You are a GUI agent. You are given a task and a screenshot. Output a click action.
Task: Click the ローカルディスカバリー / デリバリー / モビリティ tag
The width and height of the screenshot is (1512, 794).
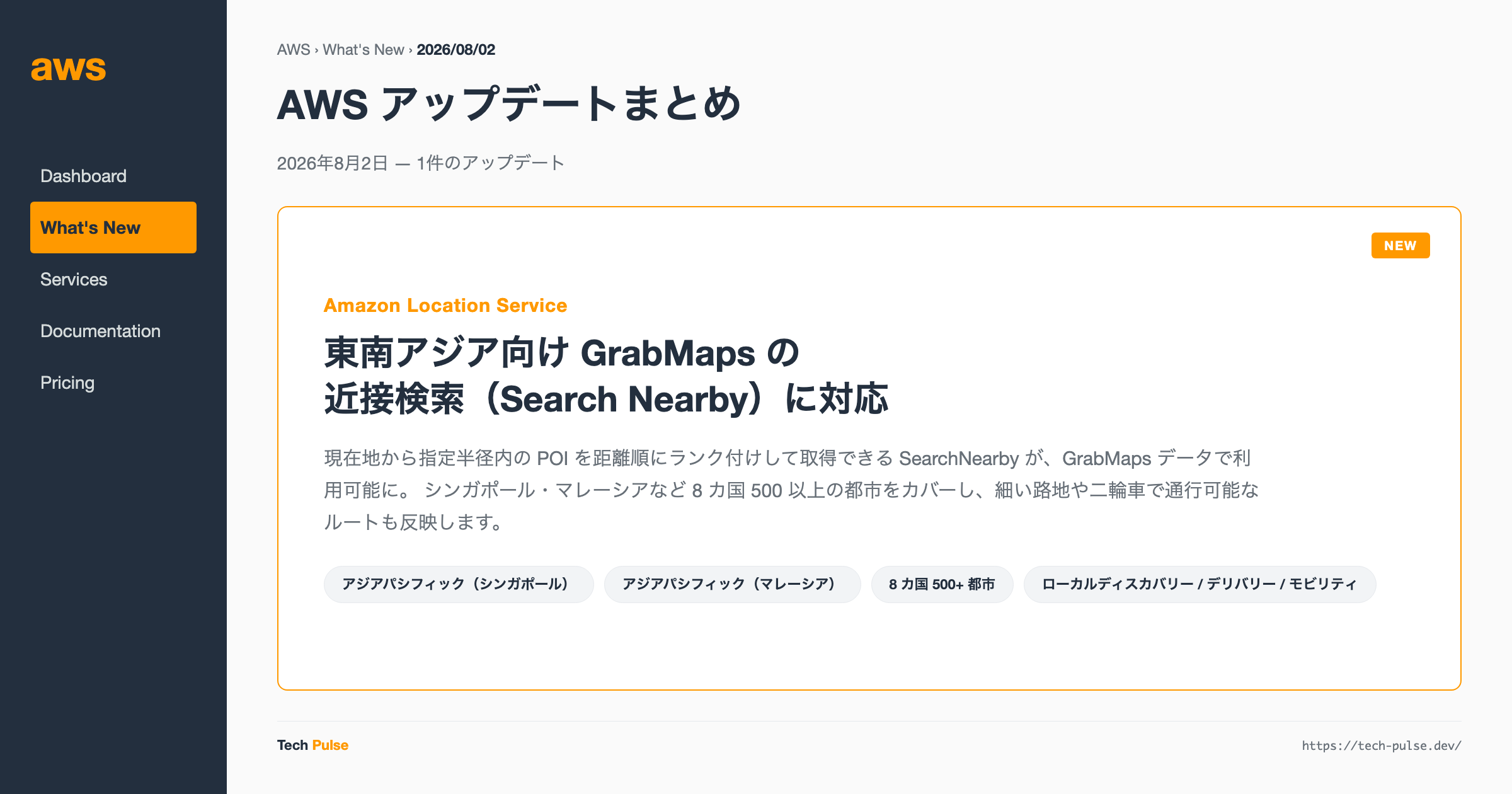click(x=1200, y=584)
